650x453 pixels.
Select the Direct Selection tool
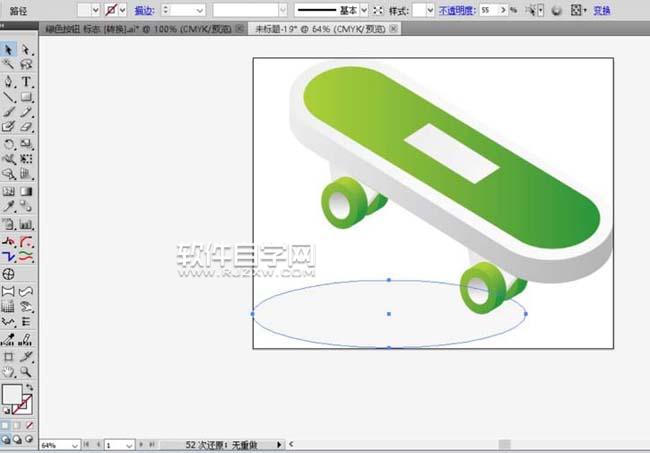tap(26, 50)
